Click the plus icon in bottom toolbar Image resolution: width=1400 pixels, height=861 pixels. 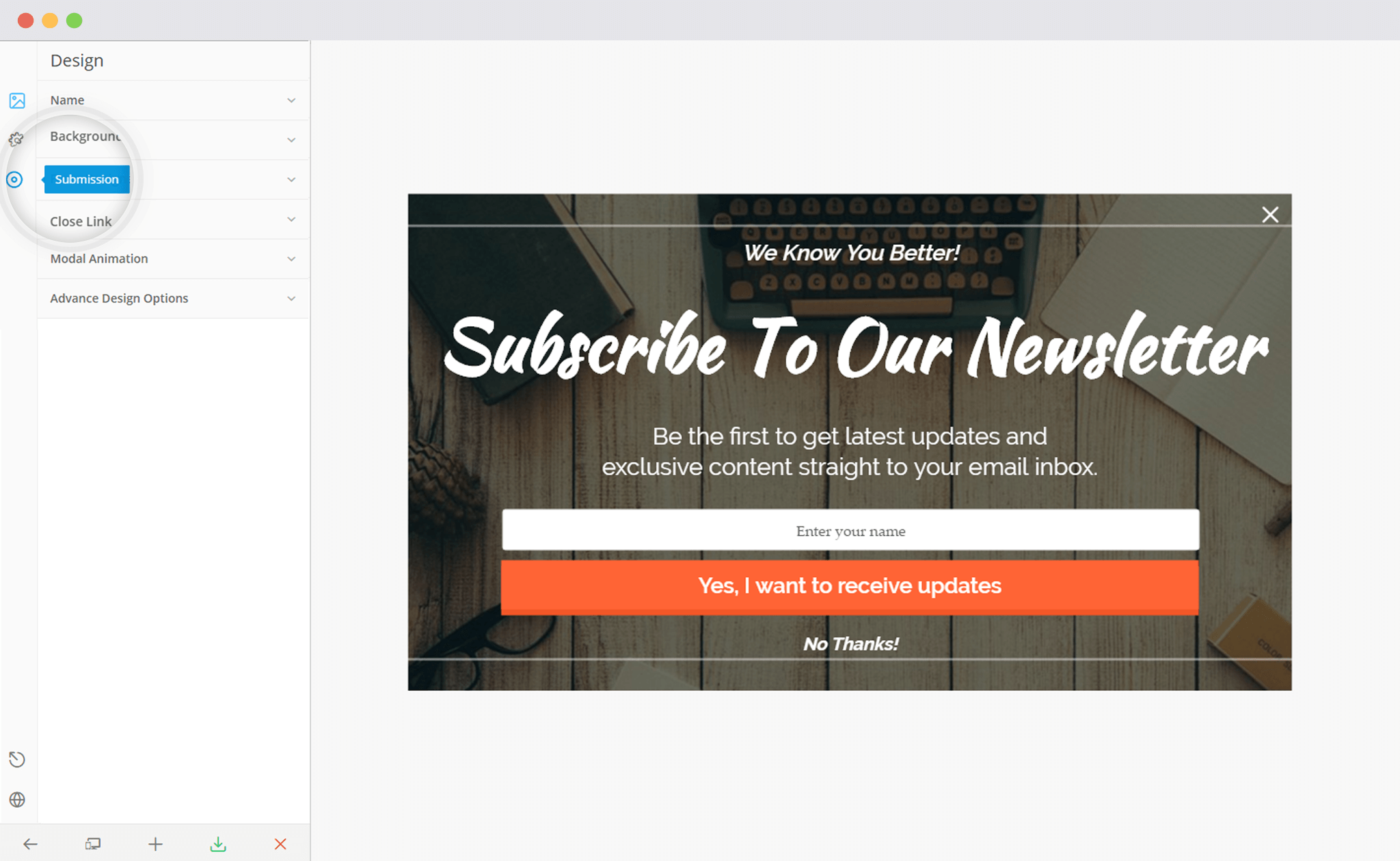(156, 844)
